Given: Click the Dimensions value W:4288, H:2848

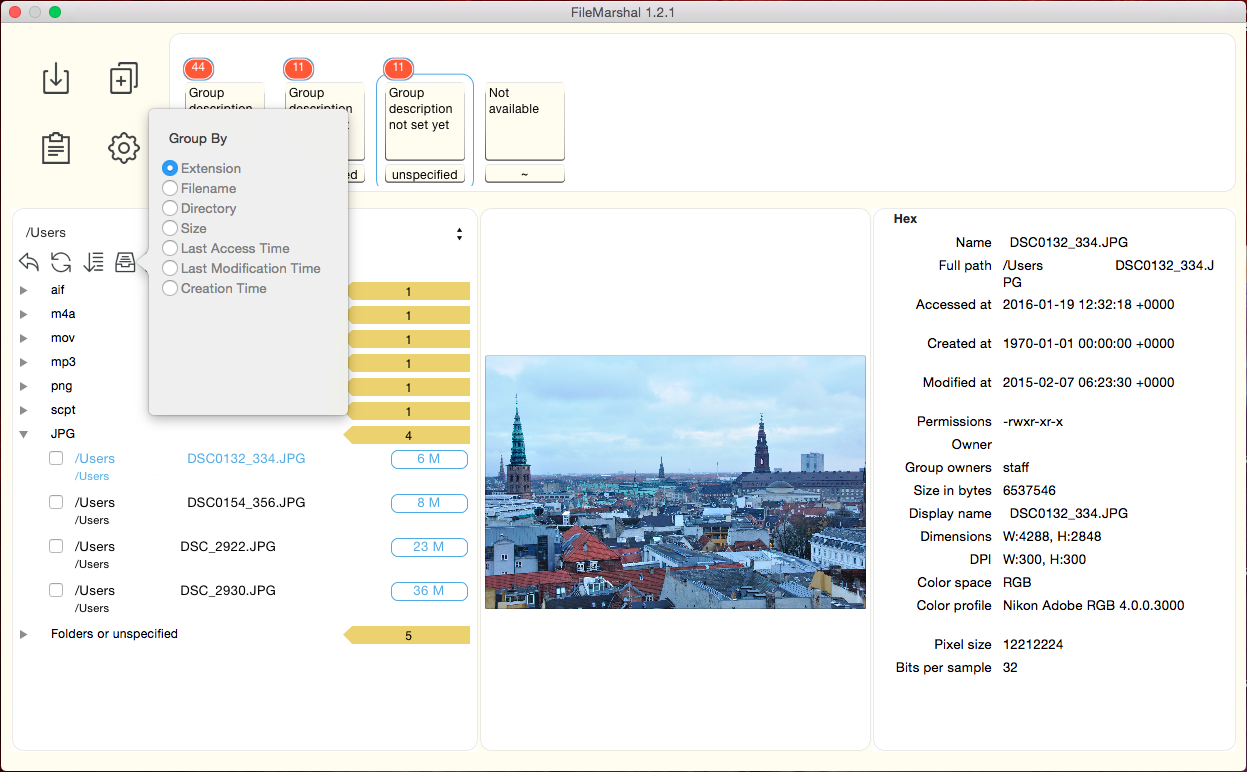Looking at the screenshot, I should point(1052,536).
